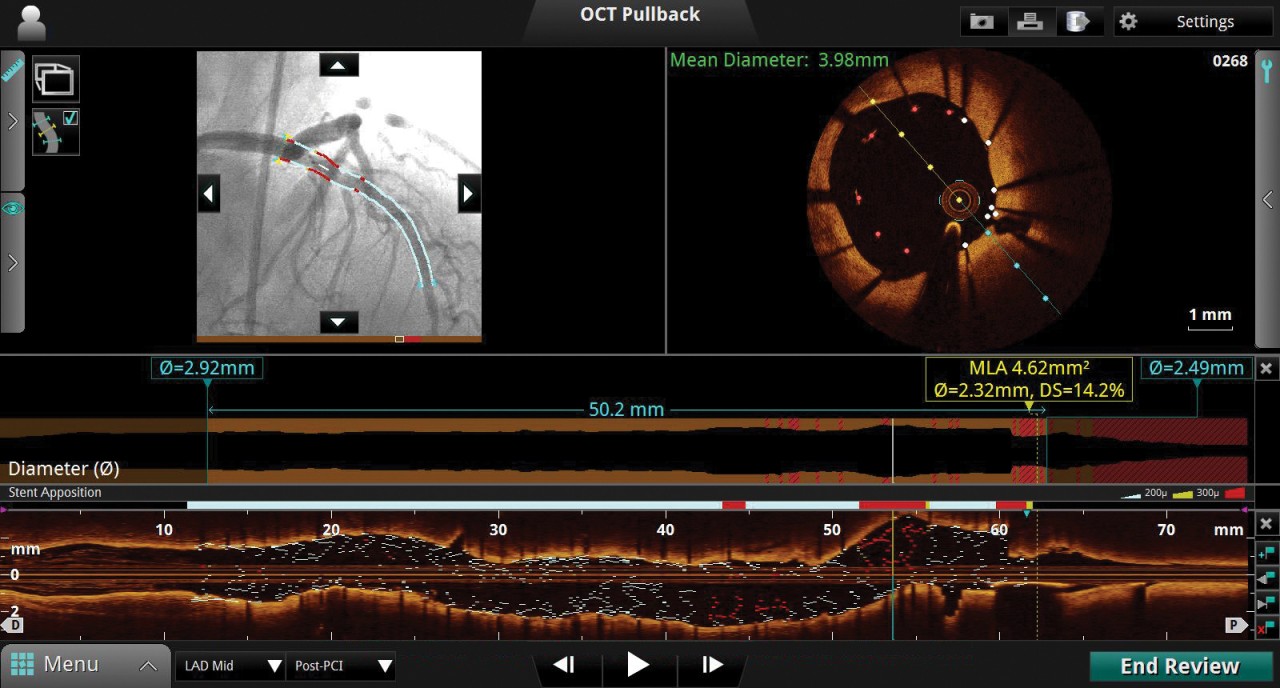
Task: Click the print icon in top bar
Action: tap(1029, 22)
